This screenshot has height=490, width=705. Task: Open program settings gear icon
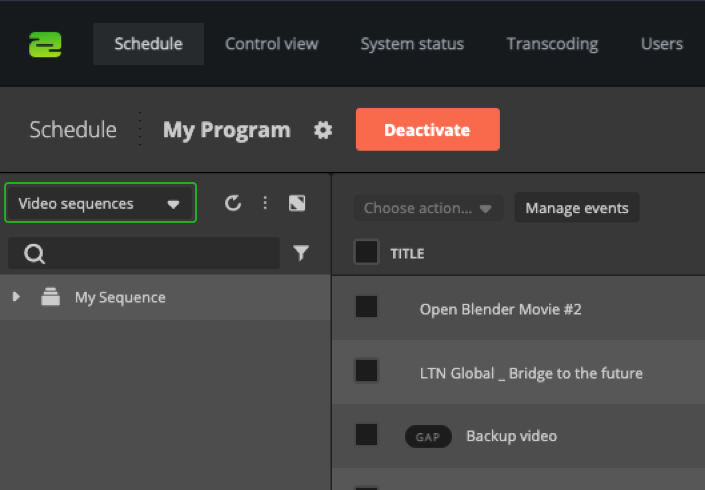323,130
